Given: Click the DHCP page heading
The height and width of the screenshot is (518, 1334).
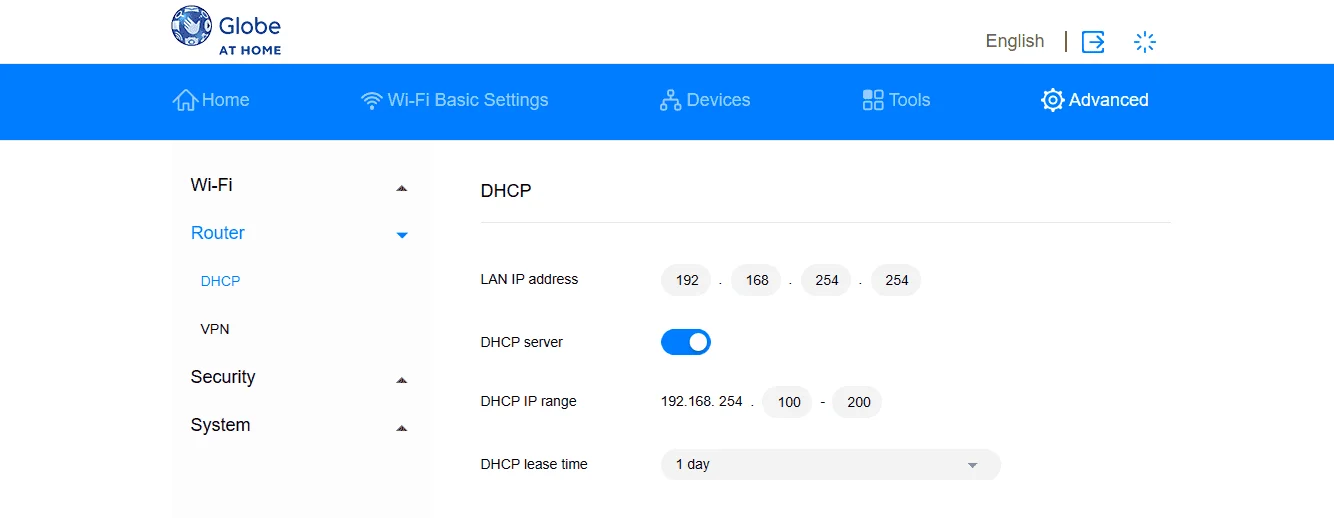Looking at the screenshot, I should (x=506, y=190).
